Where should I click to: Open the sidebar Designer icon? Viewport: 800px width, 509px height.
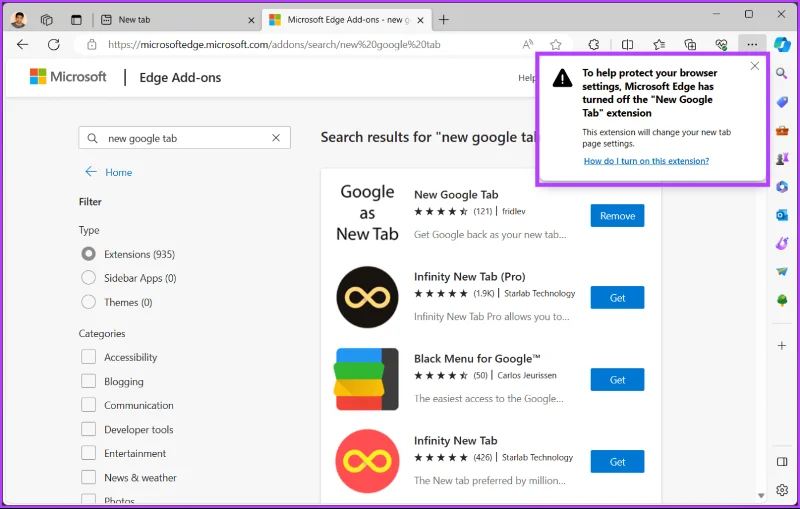782,243
